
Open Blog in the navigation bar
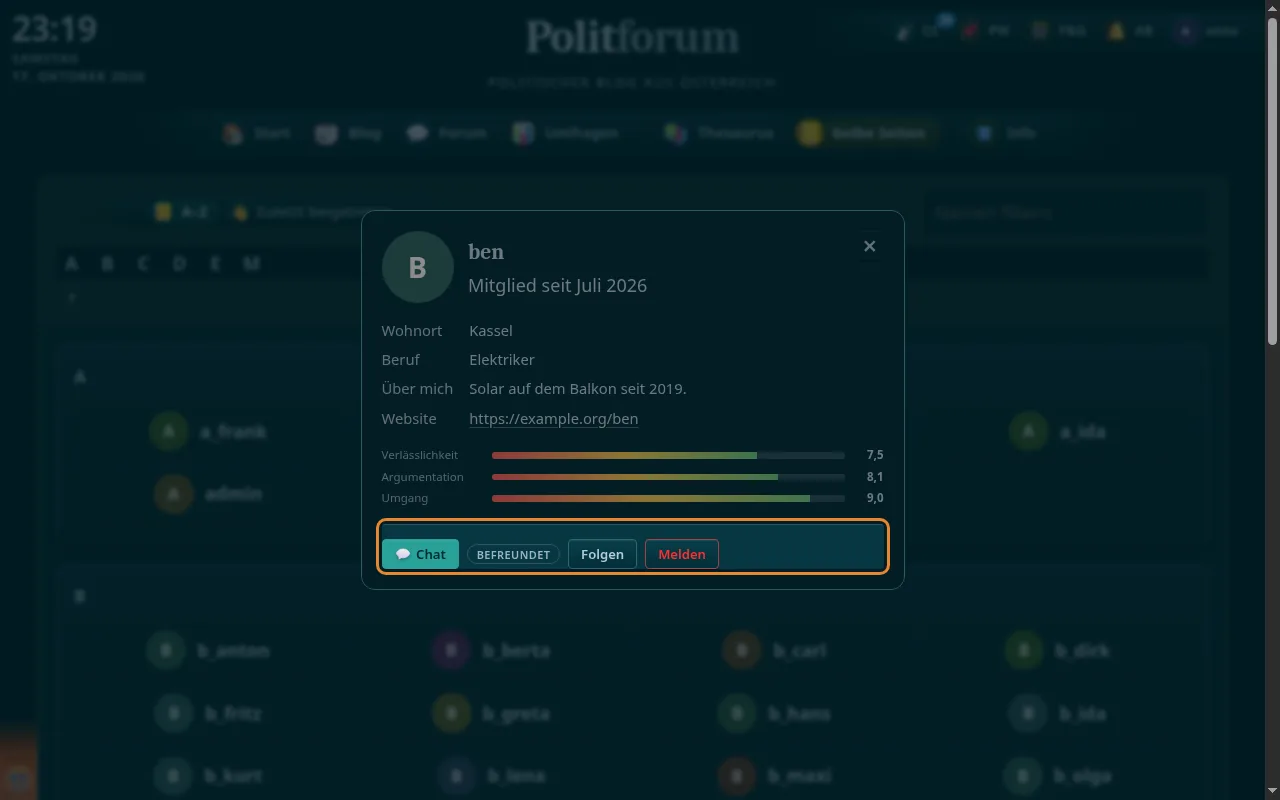[x=349, y=133]
